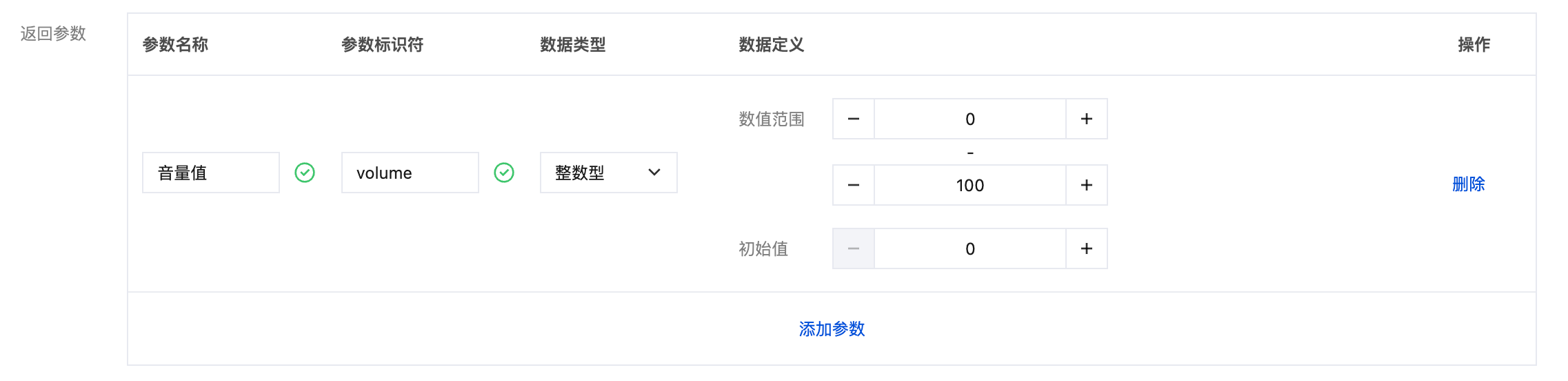
Task: Decrease the range minimum value
Action: tap(854, 119)
